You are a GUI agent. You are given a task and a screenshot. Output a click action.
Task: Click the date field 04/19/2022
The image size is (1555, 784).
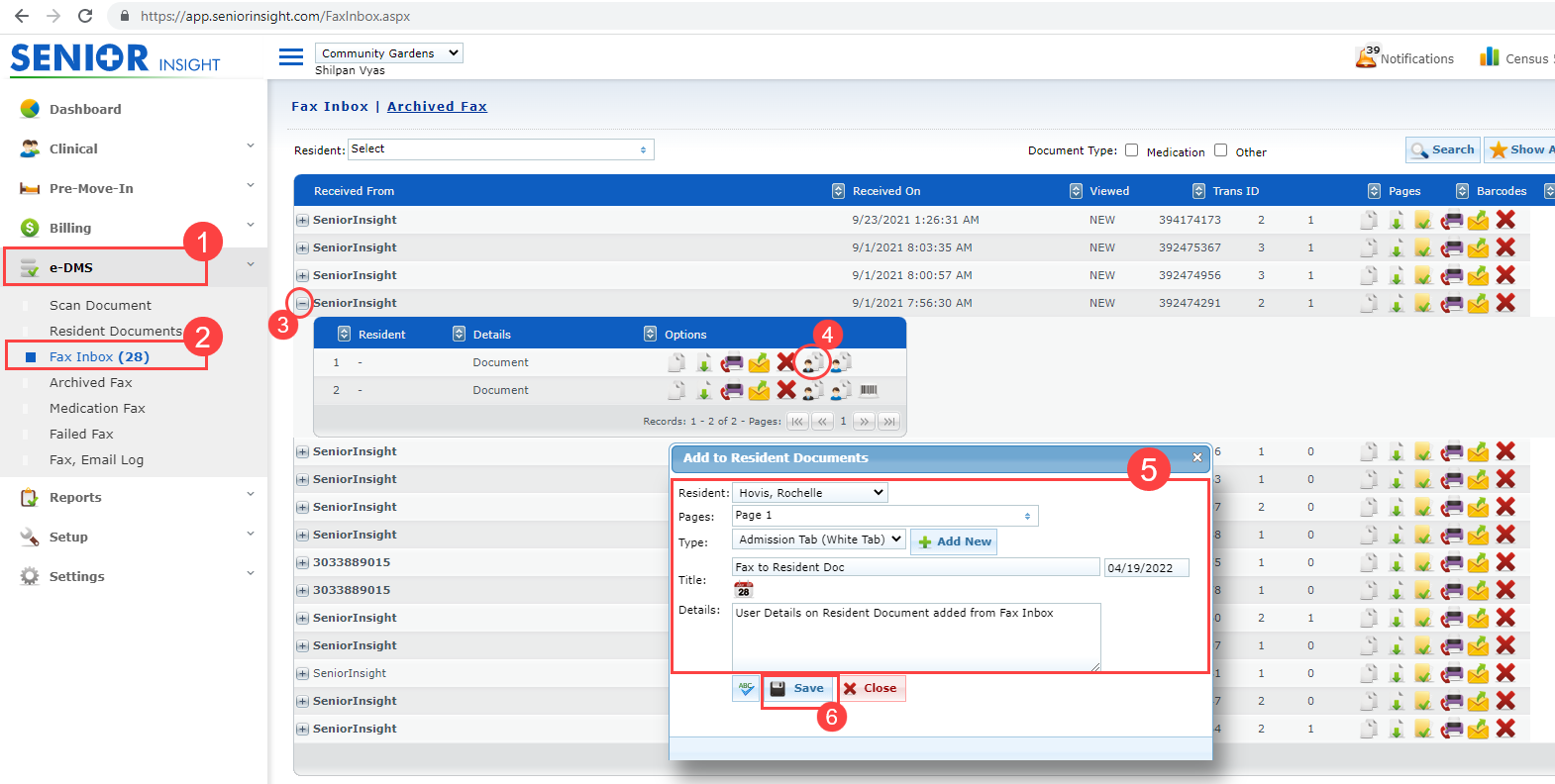tap(1147, 567)
